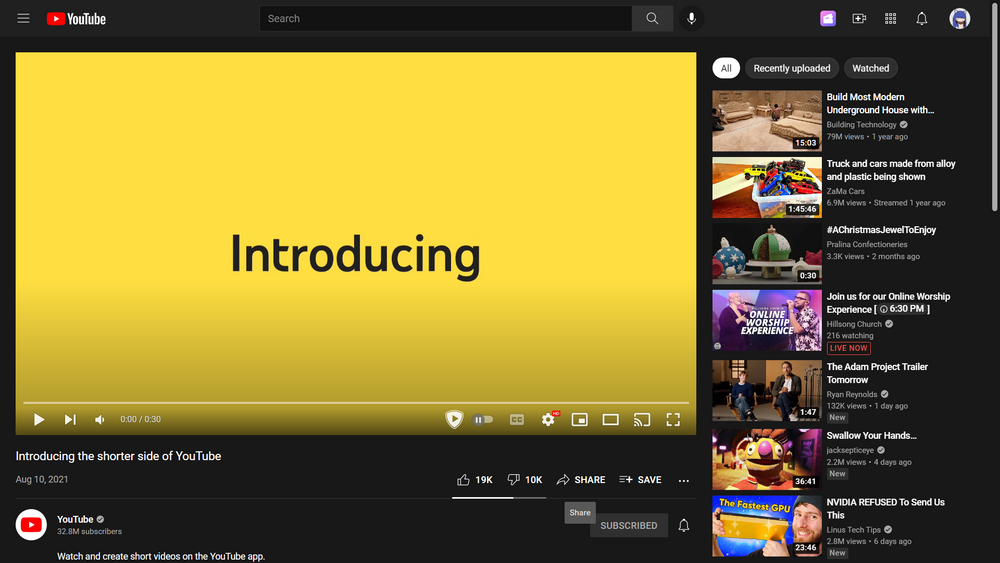Click the shield extension icon in player
This screenshot has width=1000, height=563.
coord(454,419)
